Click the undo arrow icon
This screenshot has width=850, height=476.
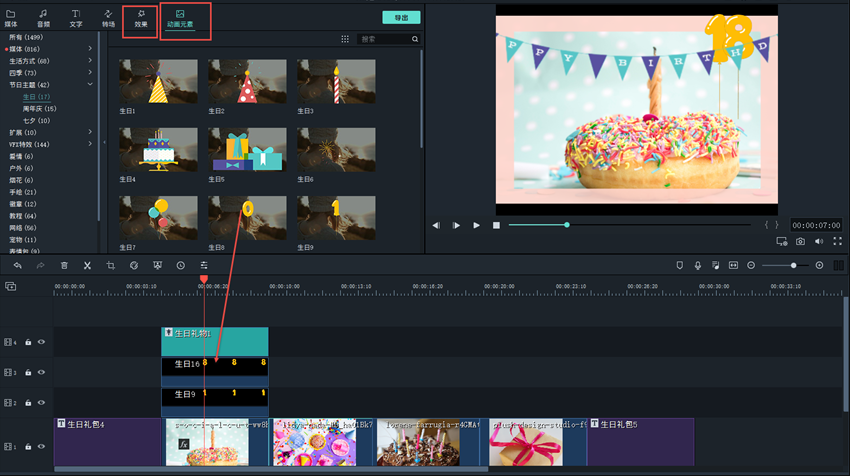[17, 265]
